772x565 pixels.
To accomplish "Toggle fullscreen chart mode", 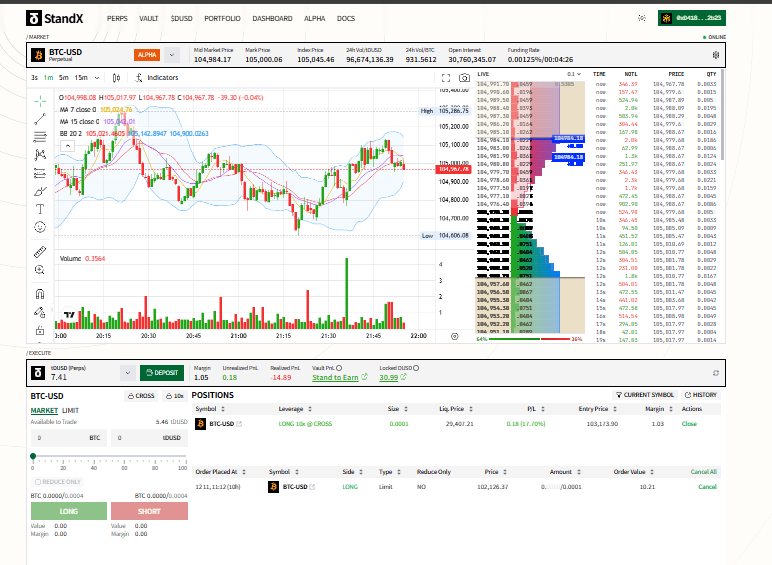I will tap(446, 78).
